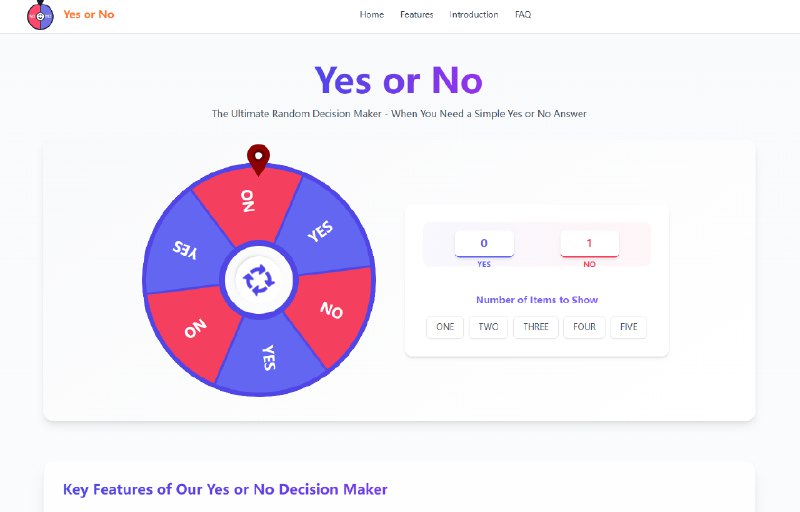Select the FIVE items button
800x512 pixels.
[628, 327]
